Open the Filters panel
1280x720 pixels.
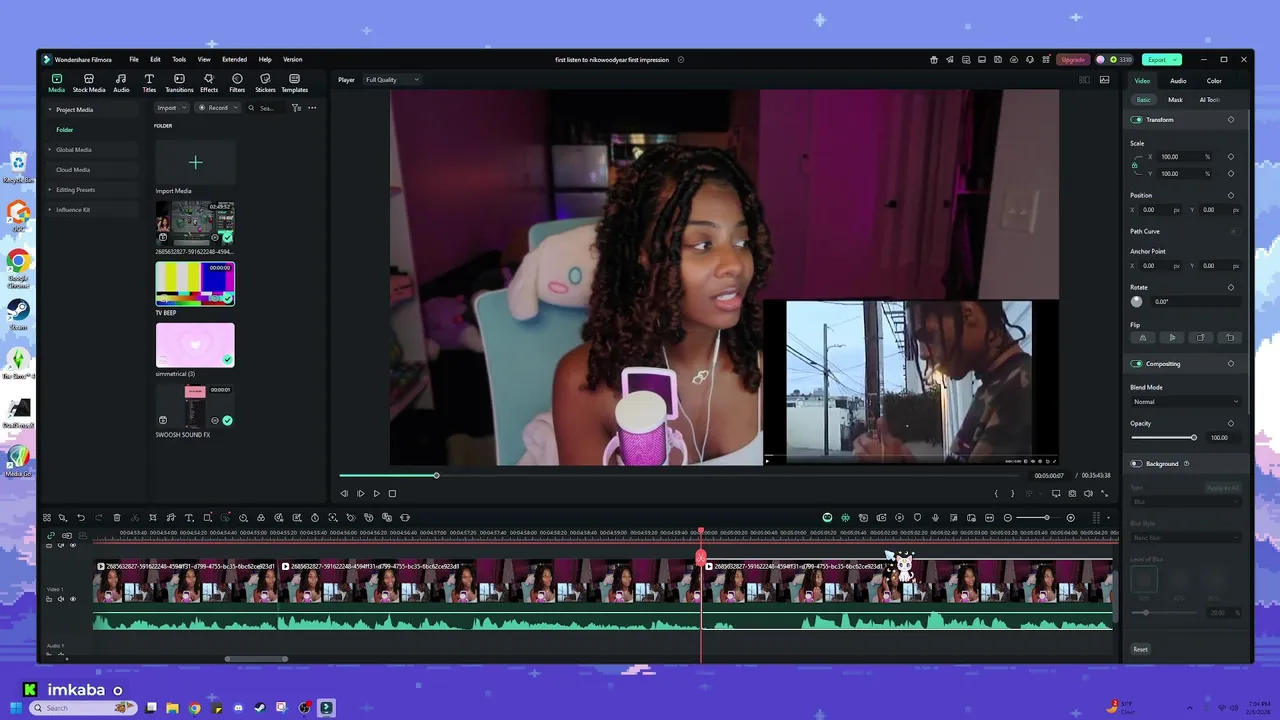237,83
